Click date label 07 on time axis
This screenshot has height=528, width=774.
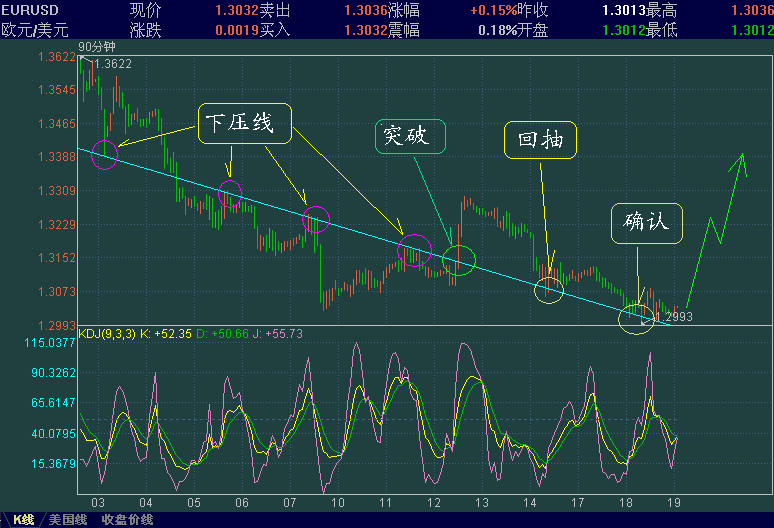coord(290,503)
